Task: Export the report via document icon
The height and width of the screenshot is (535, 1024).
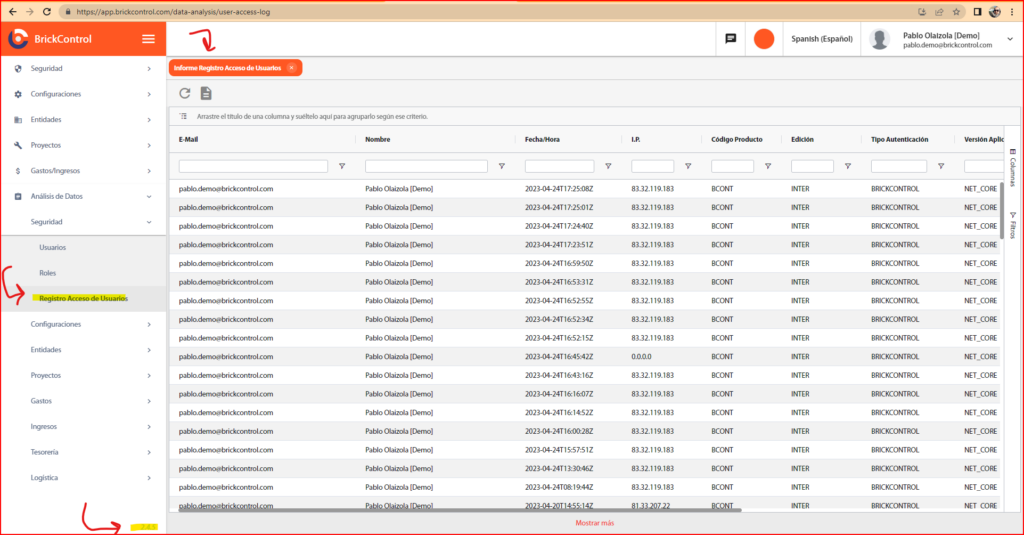Action: pyautogui.click(x=206, y=93)
